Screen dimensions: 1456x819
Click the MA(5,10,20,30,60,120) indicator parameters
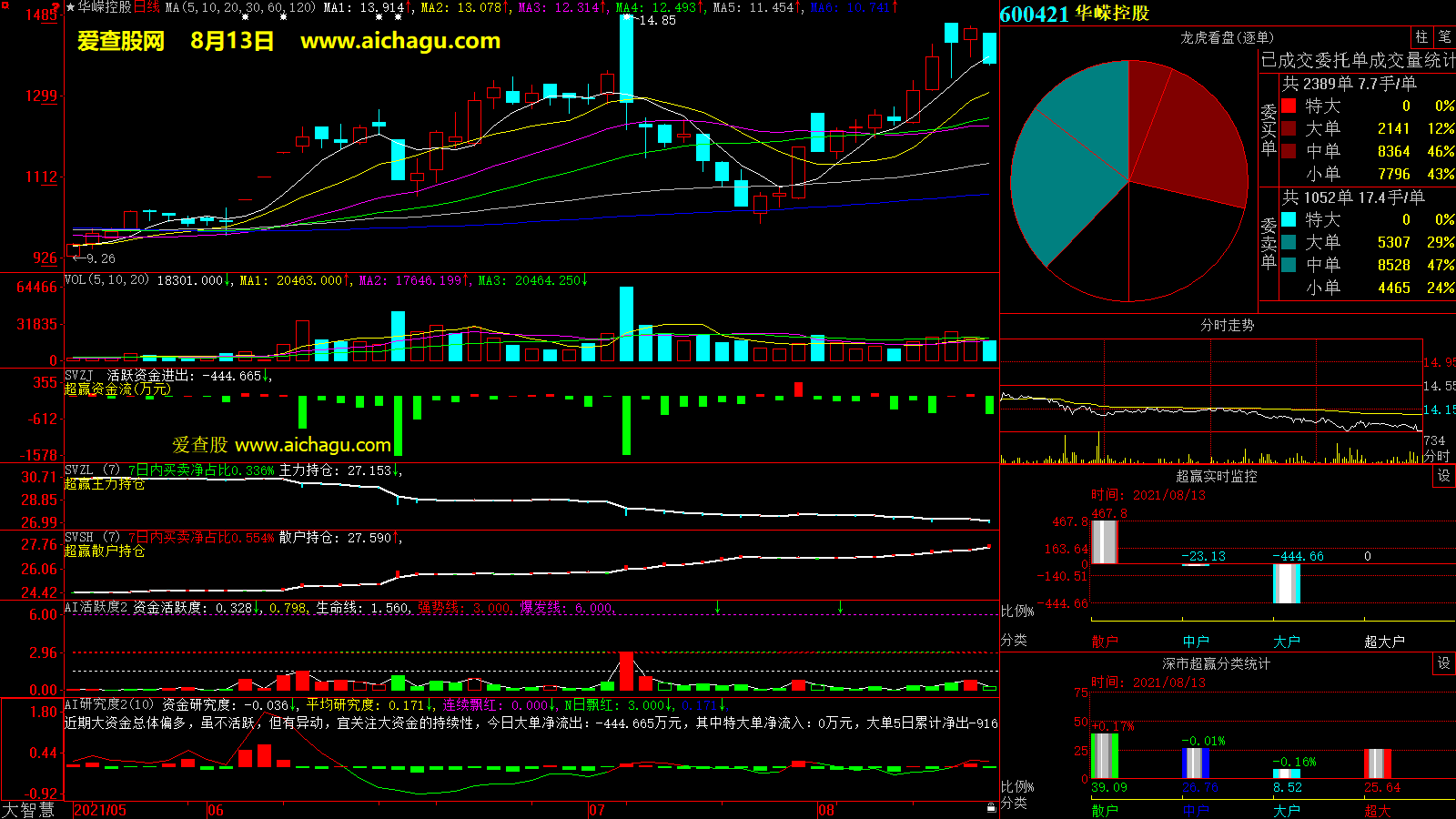click(240, 7)
